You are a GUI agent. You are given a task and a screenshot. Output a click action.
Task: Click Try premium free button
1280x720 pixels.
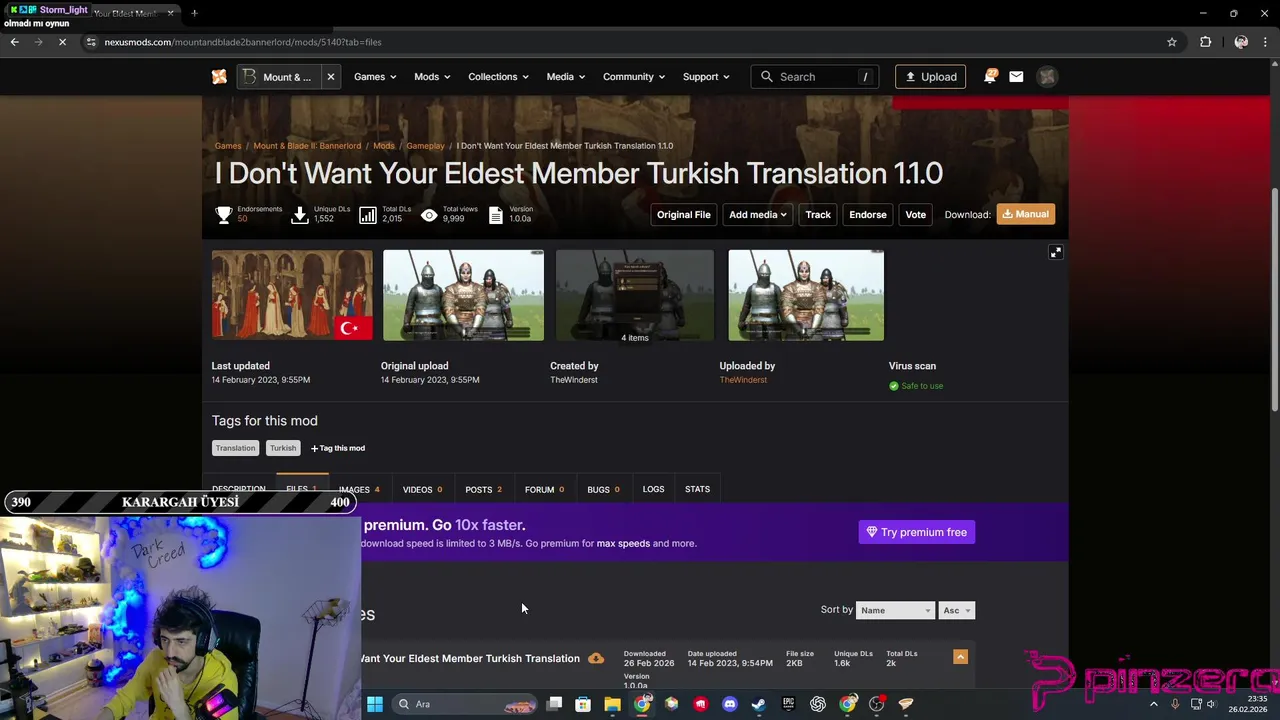click(x=916, y=532)
